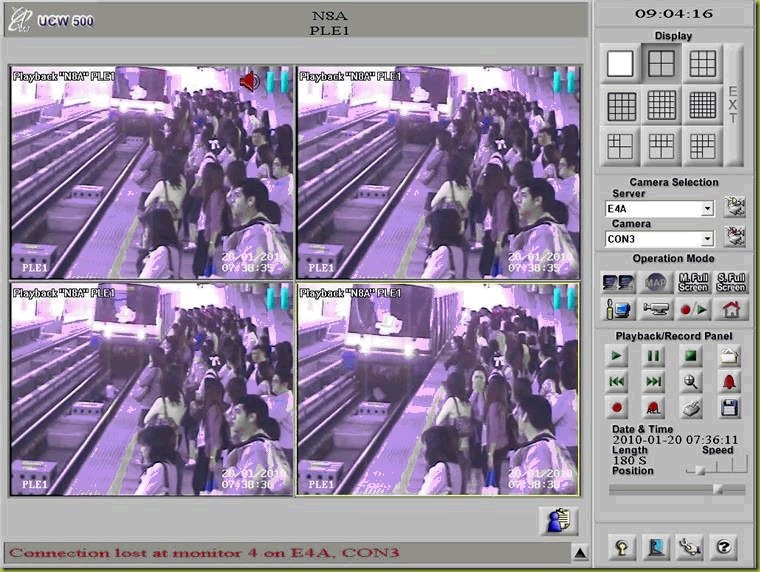
Task: Select the 3x3 nine-view display layout
Action: [702, 64]
